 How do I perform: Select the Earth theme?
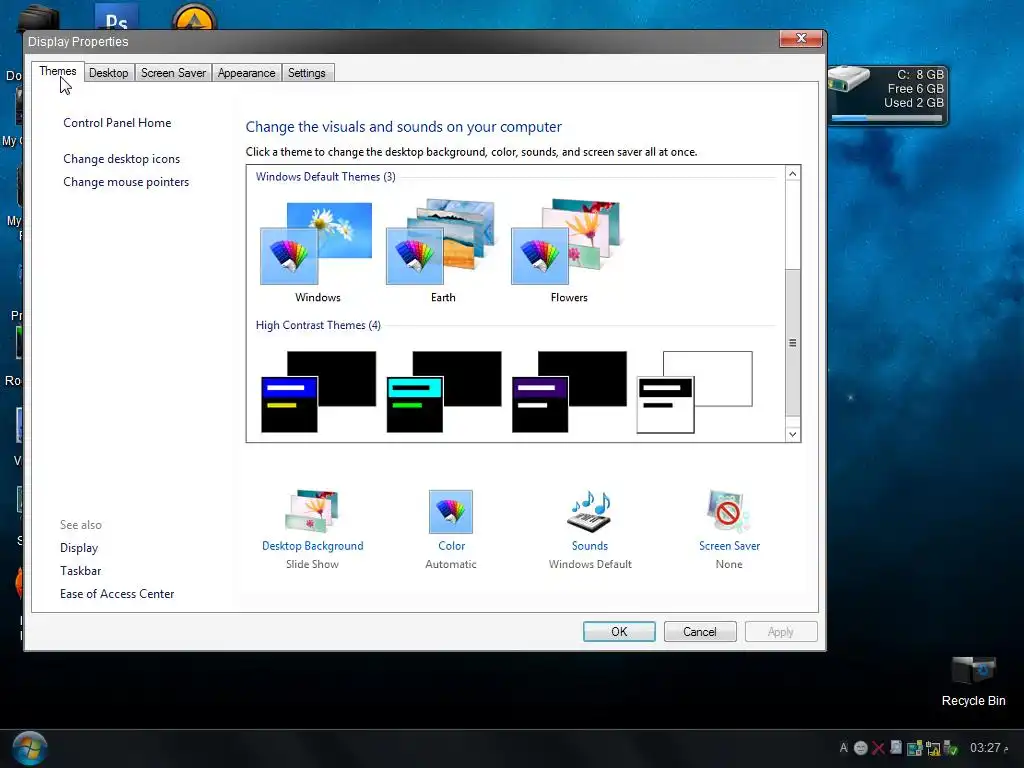point(441,251)
